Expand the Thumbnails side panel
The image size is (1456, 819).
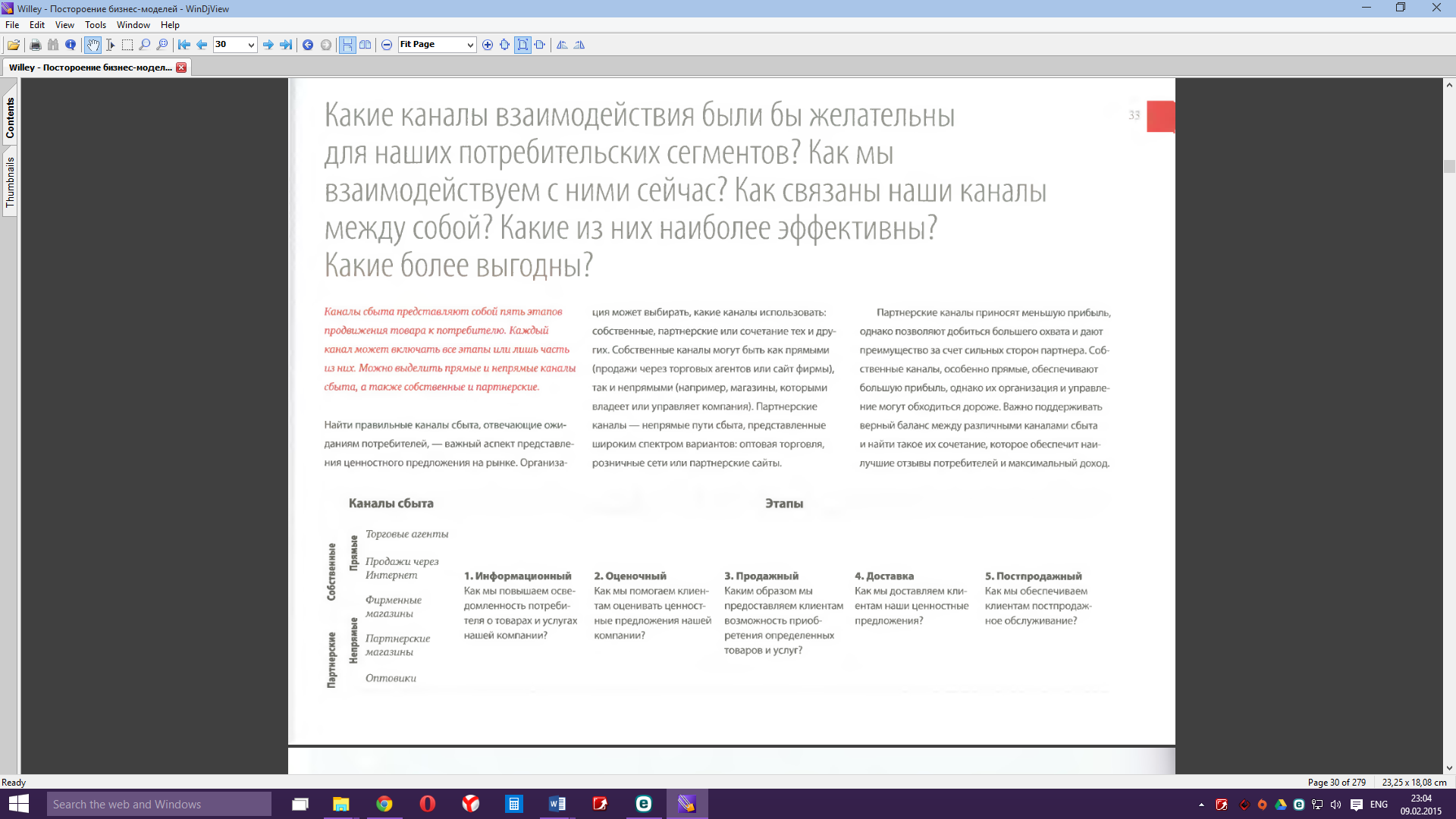click(10, 182)
